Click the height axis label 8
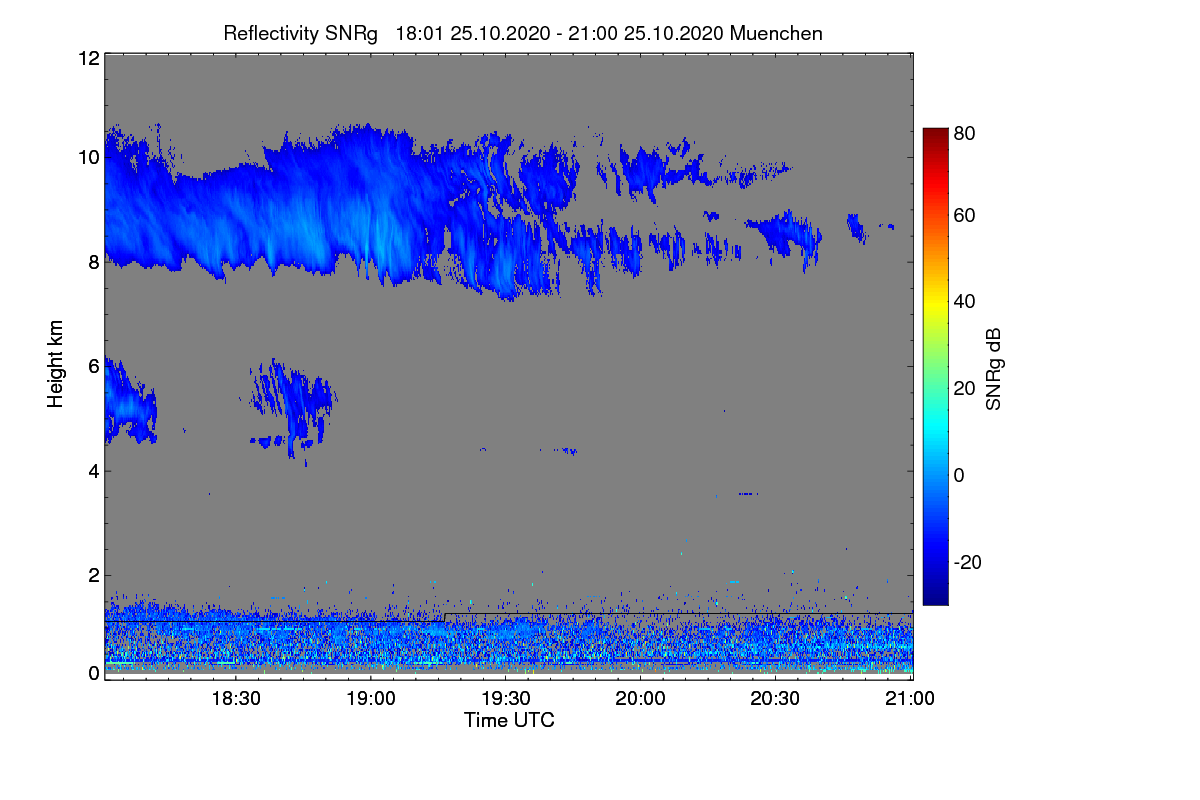The image size is (1200, 800). pos(93,262)
